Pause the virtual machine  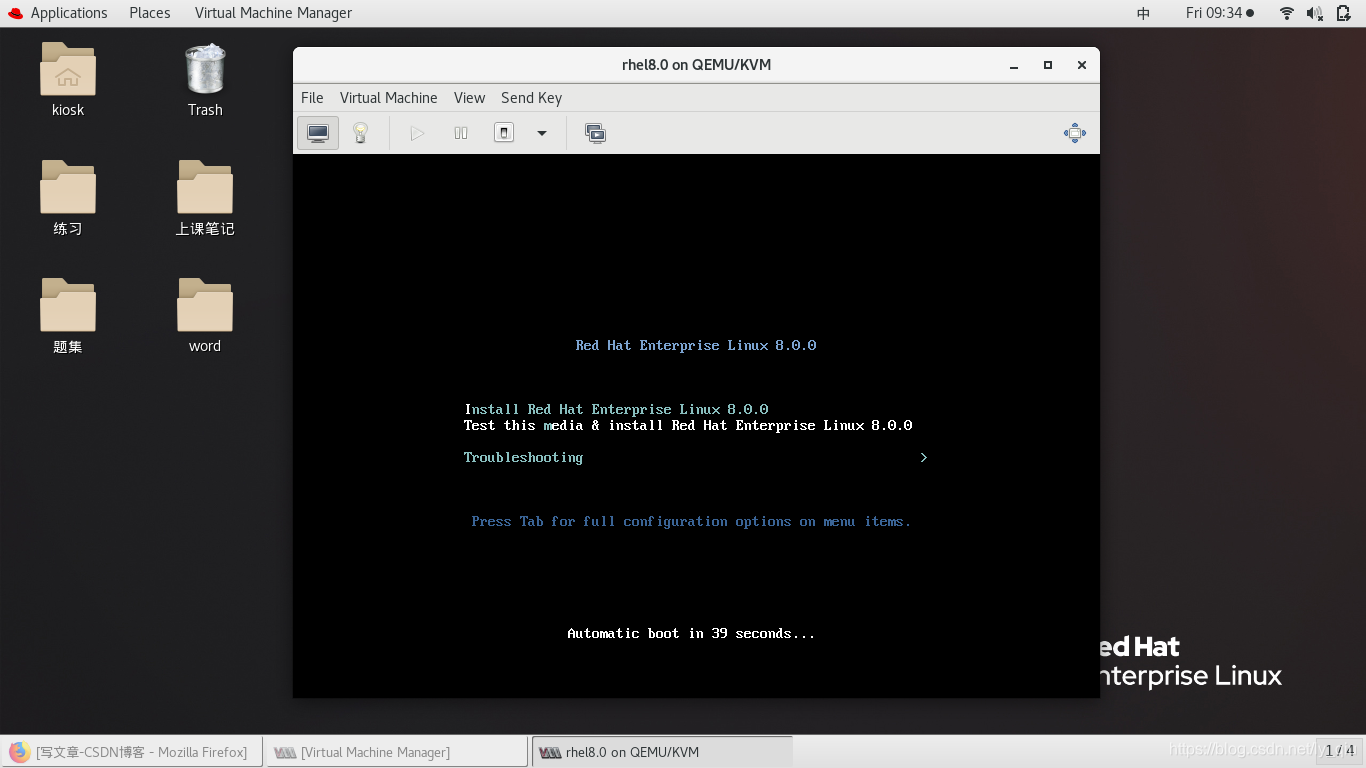pos(461,133)
